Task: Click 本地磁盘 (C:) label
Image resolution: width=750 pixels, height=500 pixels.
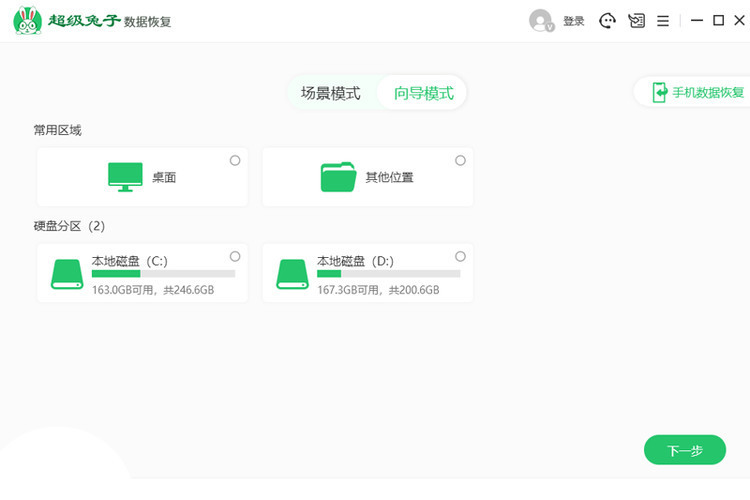Action: click(130, 261)
